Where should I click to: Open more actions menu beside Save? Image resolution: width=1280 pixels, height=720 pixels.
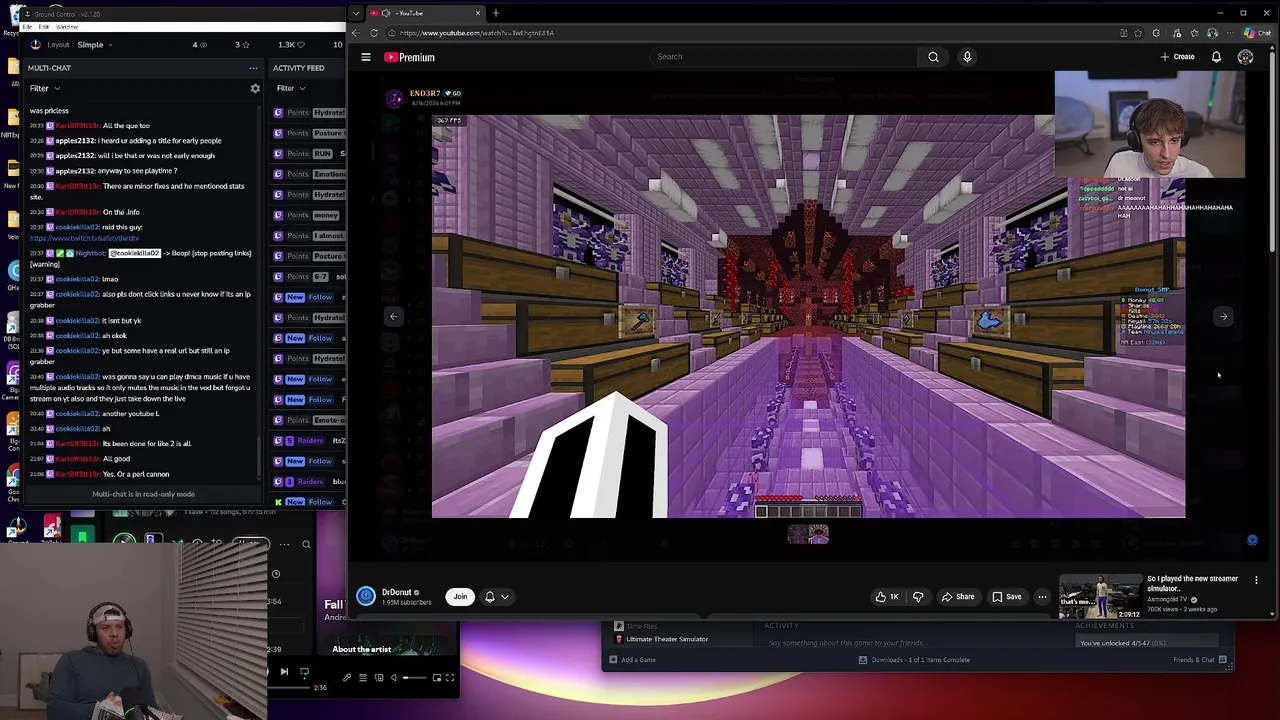coord(1042,597)
